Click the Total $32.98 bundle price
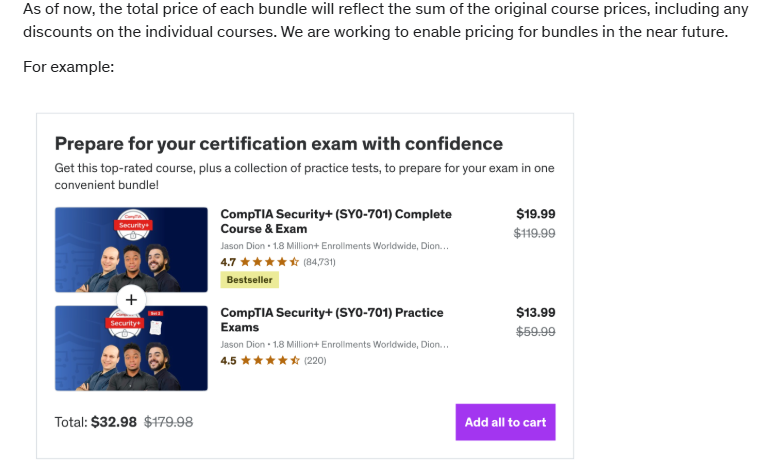 (113, 422)
